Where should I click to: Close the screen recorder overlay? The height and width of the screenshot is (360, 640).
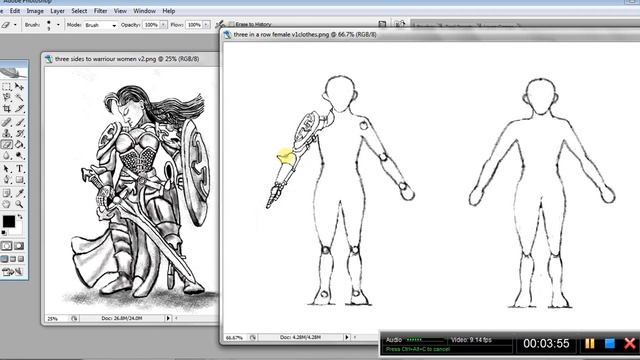(630, 343)
